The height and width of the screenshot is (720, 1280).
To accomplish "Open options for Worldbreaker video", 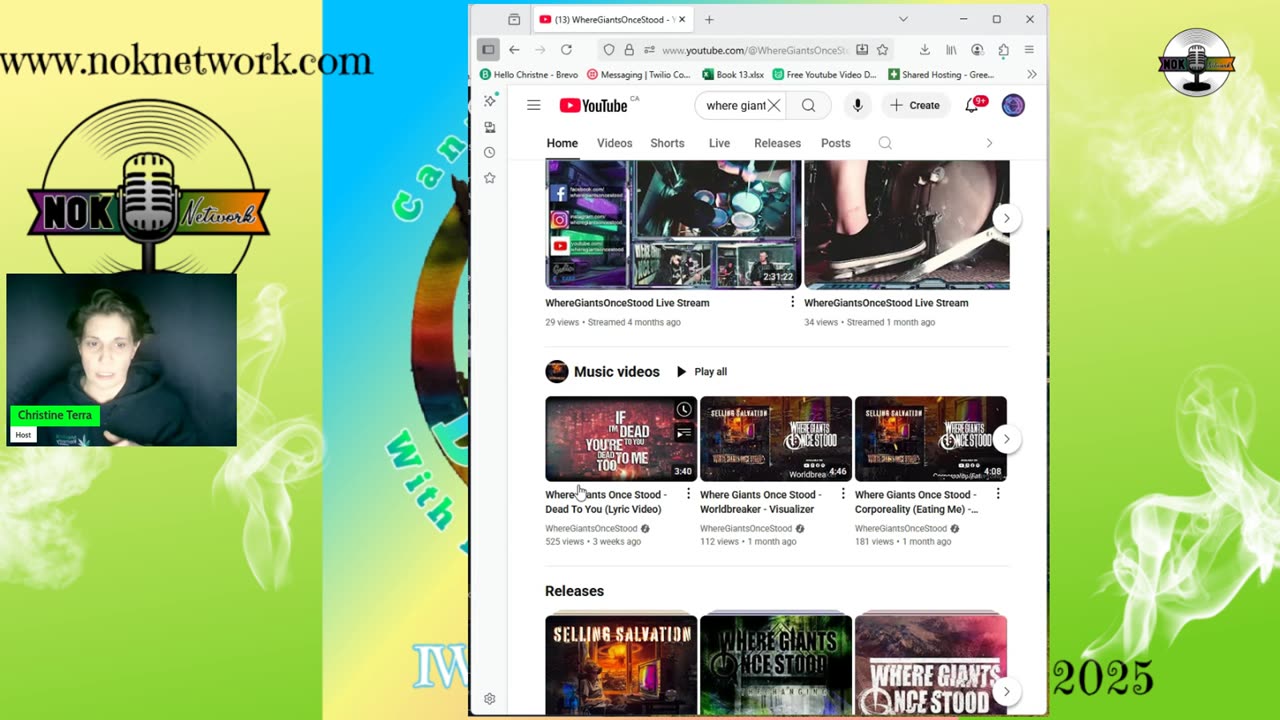I will coord(843,494).
